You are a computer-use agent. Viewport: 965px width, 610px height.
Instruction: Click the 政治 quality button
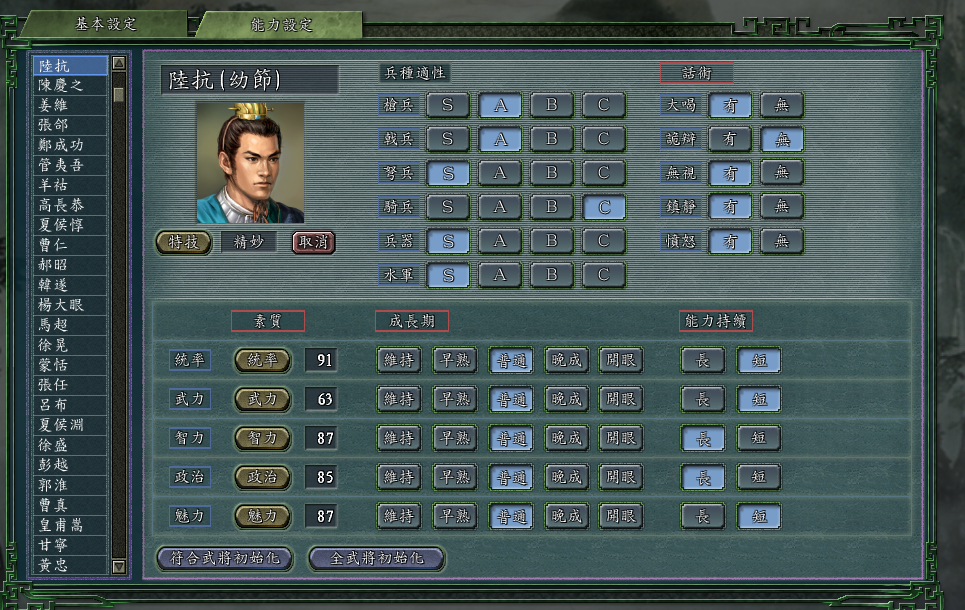tap(263, 477)
